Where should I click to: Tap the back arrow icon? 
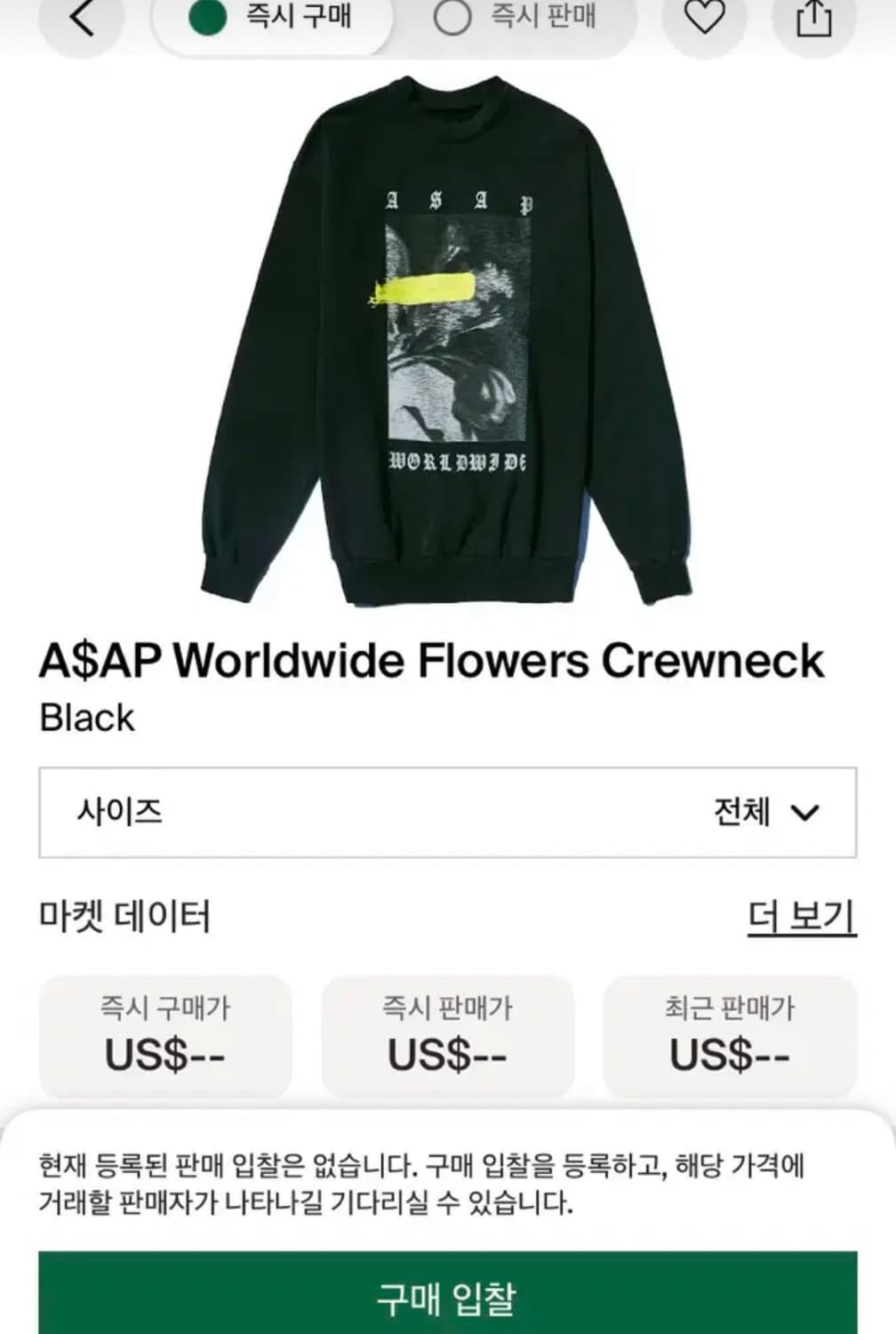(x=82, y=19)
